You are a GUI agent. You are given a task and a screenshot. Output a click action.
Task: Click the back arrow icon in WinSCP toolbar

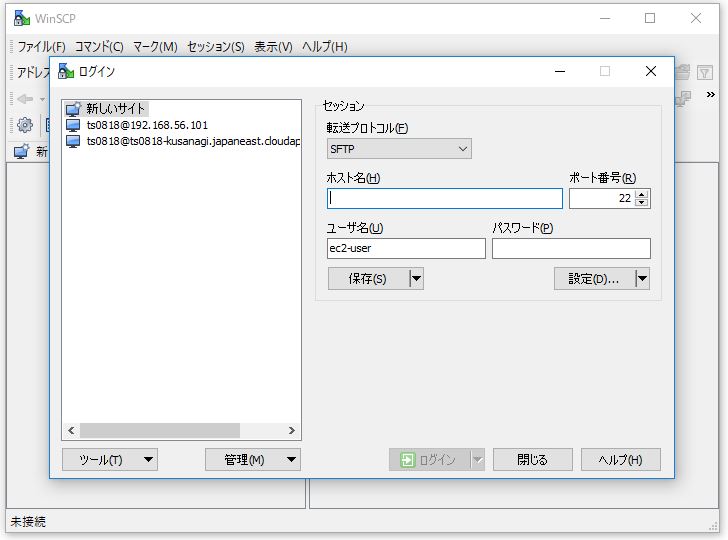(25, 99)
